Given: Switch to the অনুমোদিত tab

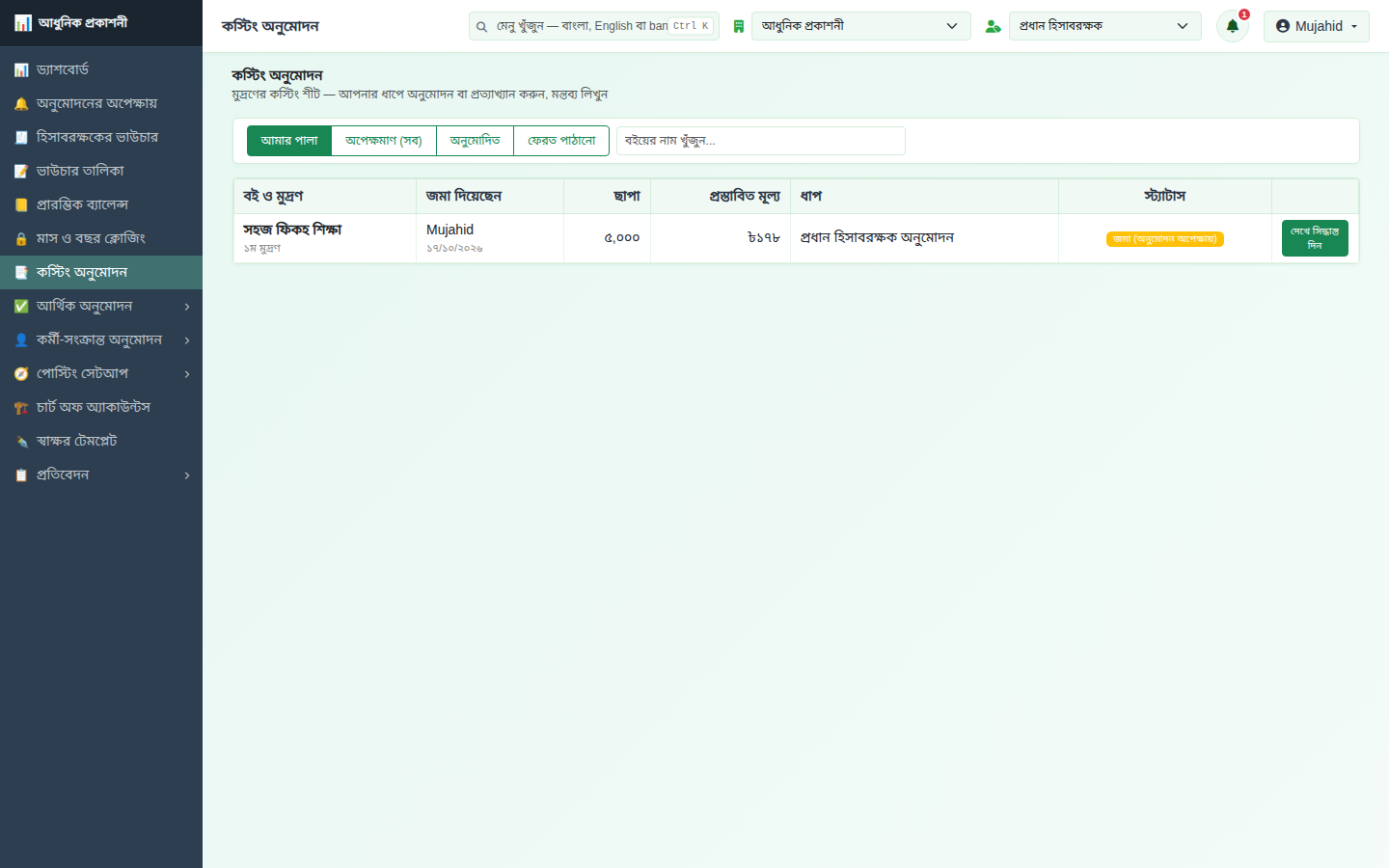Looking at the screenshot, I should [x=475, y=141].
